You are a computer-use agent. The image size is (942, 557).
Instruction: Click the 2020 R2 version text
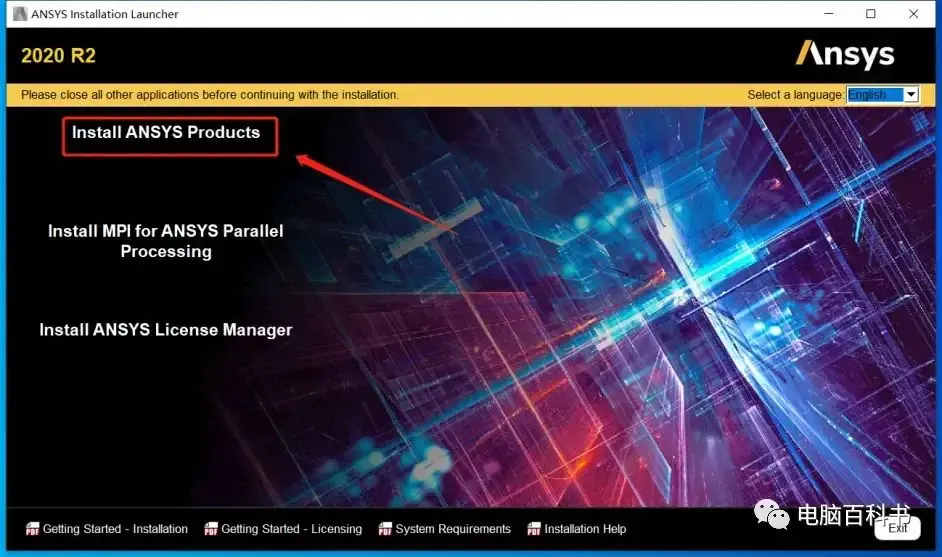[x=58, y=56]
